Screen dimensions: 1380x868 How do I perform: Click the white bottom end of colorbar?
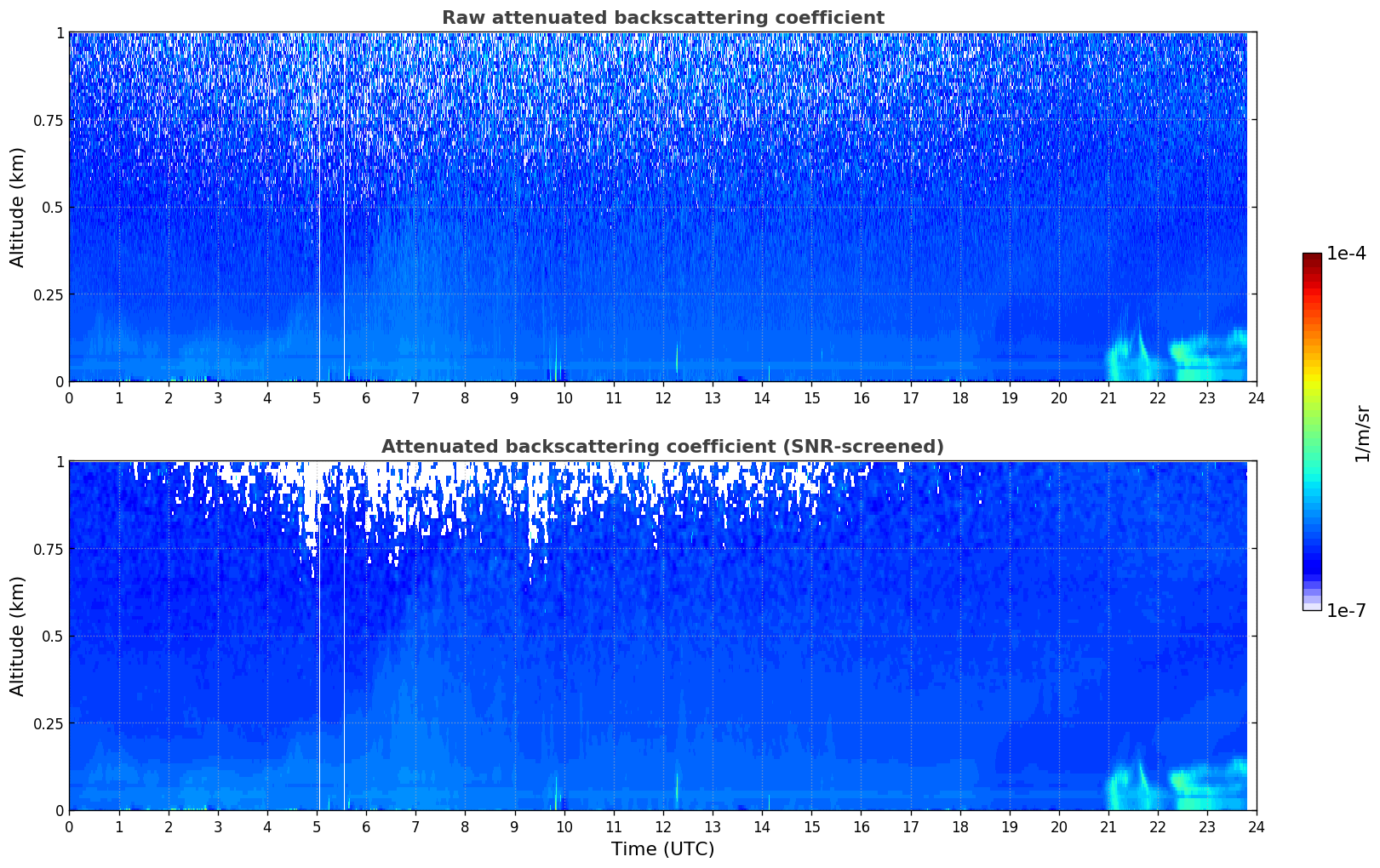(x=1312, y=606)
